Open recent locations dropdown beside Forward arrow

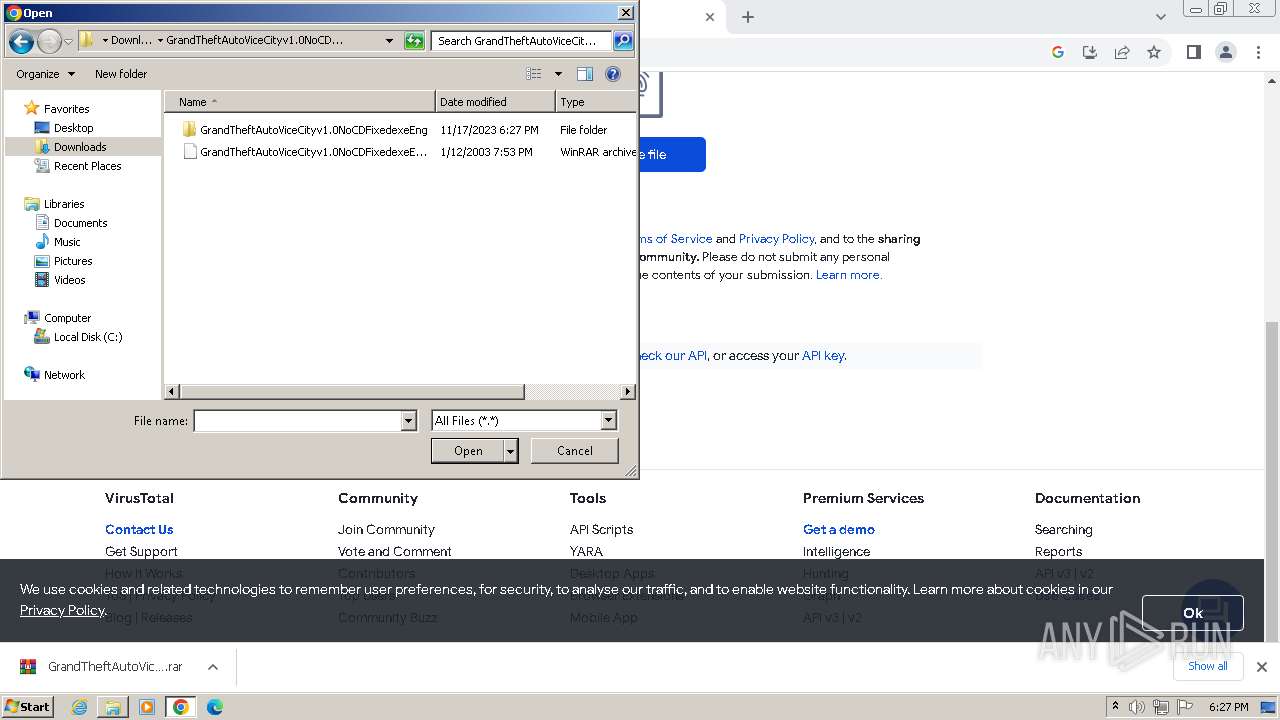click(x=68, y=41)
